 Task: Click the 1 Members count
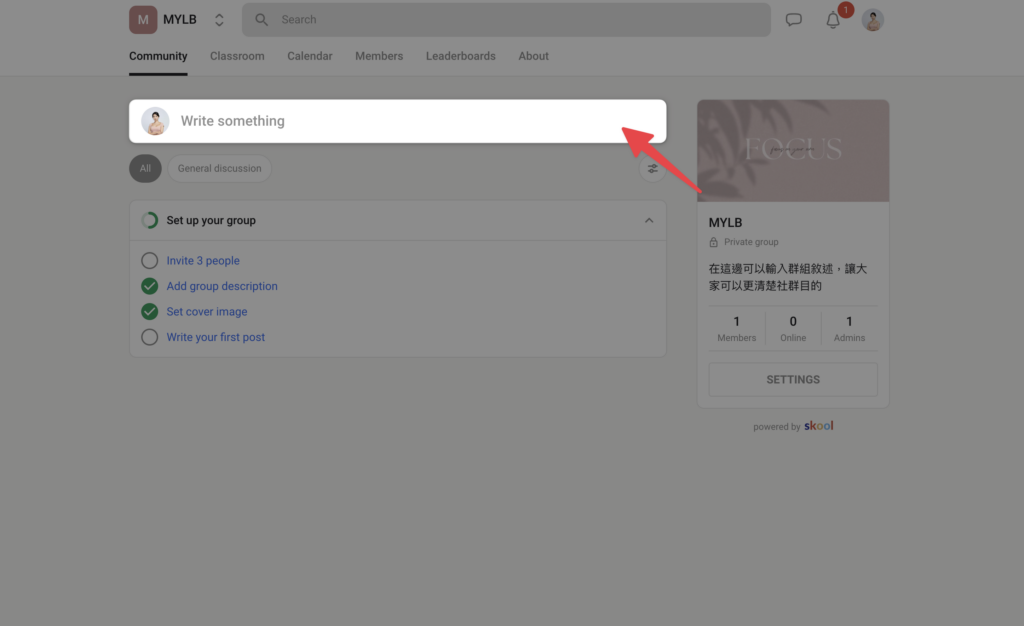737,328
